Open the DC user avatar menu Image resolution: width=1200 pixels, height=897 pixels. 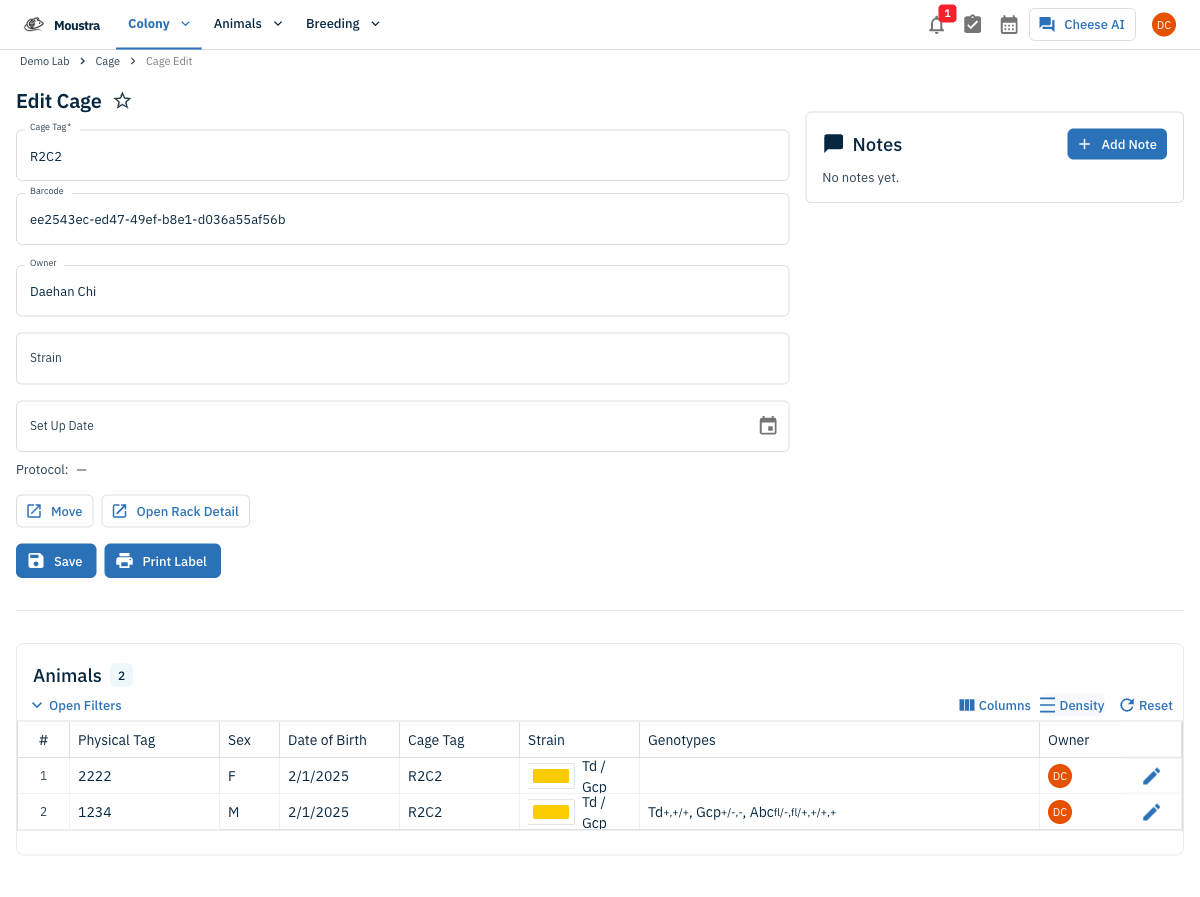coord(1164,25)
